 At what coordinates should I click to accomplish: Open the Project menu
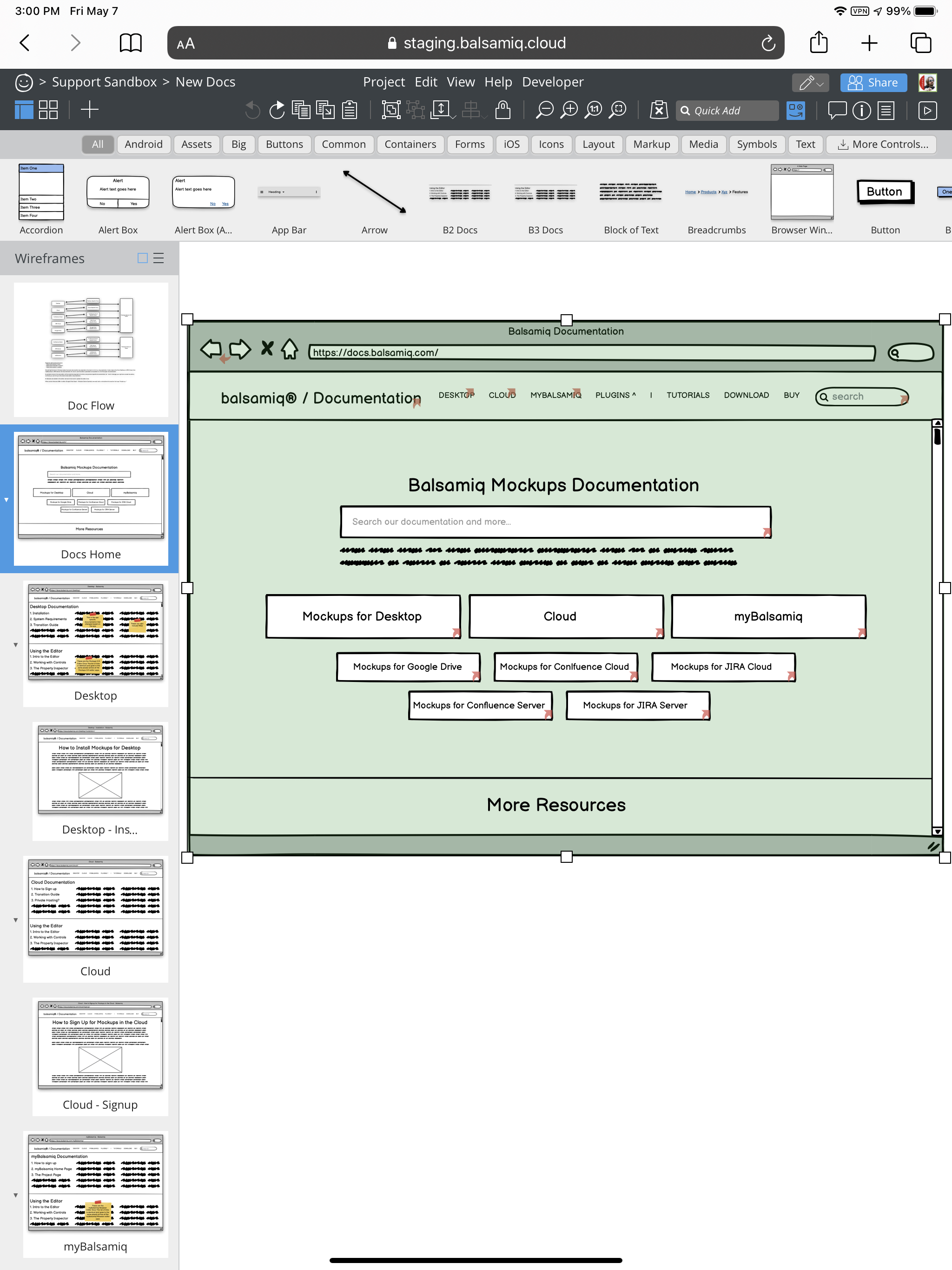point(383,82)
